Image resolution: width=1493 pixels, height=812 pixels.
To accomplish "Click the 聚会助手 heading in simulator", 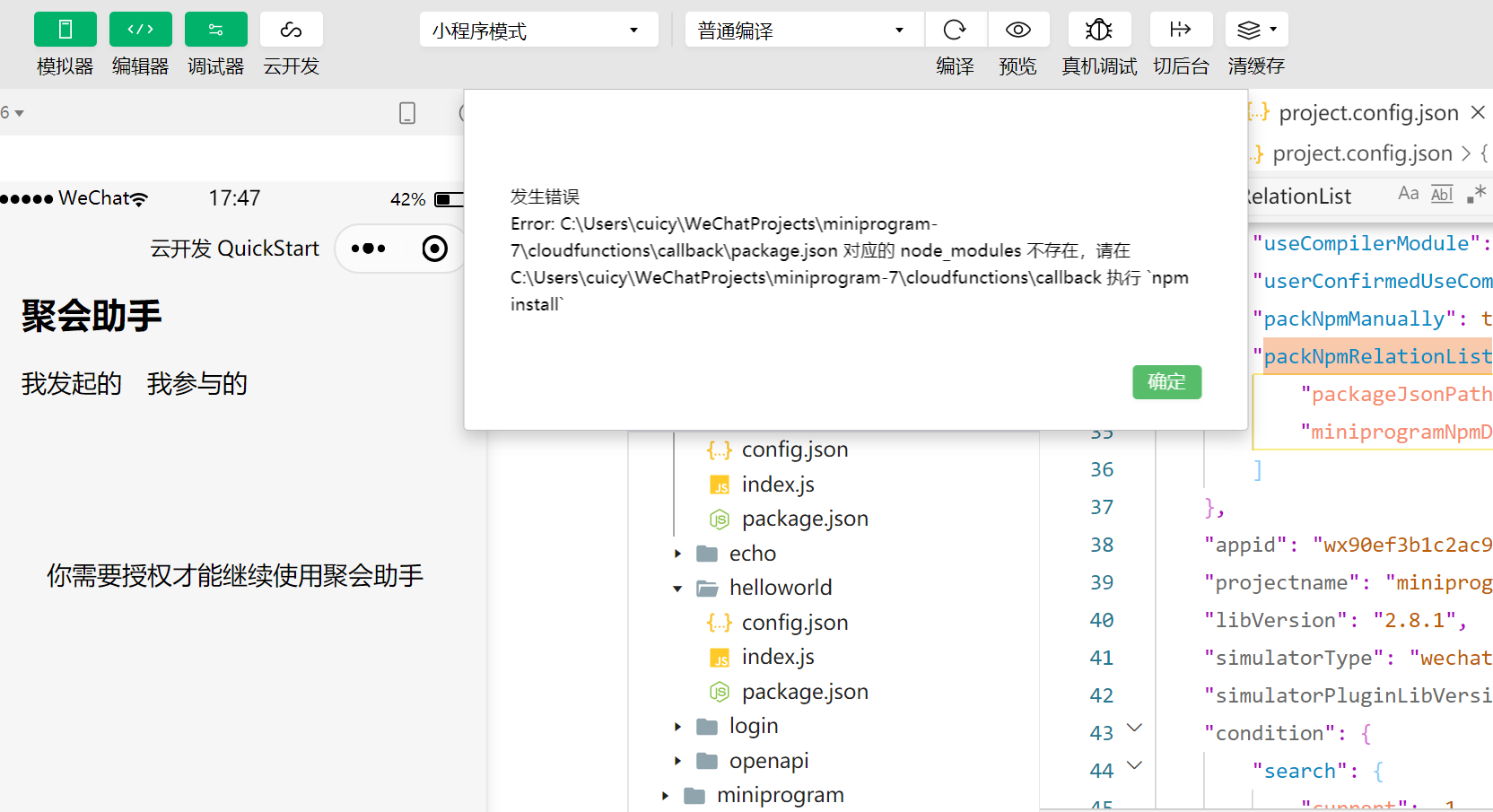I will (x=92, y=316).
